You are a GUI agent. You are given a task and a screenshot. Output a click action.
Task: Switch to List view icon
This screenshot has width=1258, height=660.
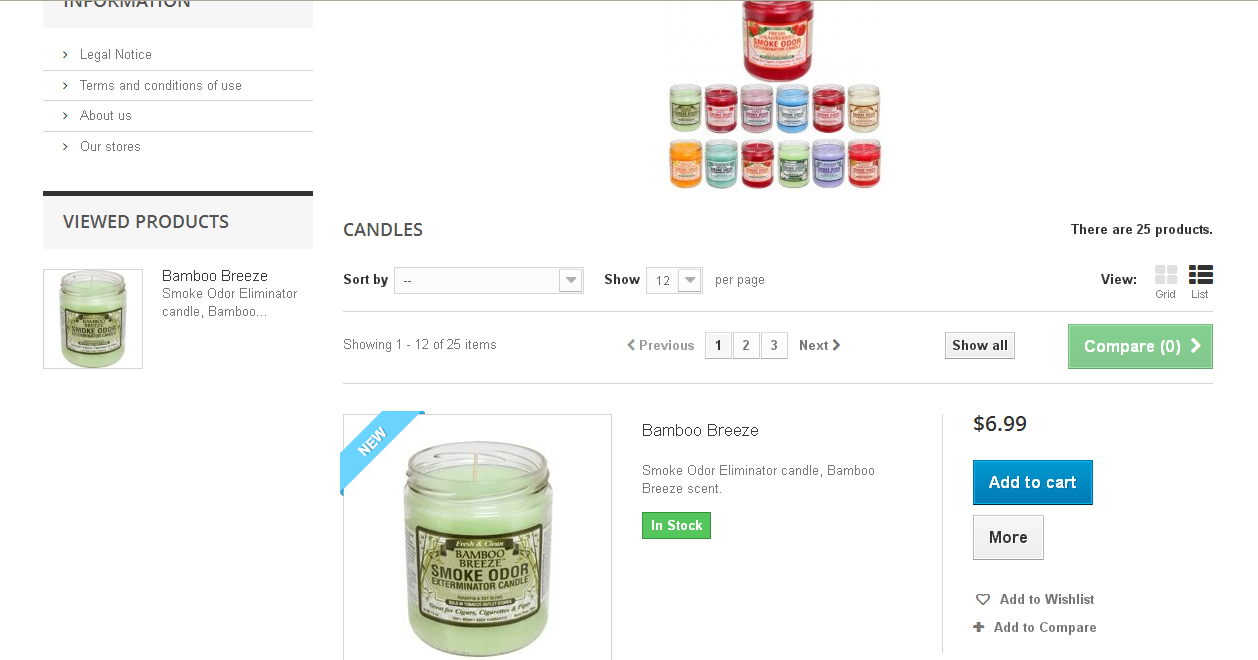click(1200, 275)
